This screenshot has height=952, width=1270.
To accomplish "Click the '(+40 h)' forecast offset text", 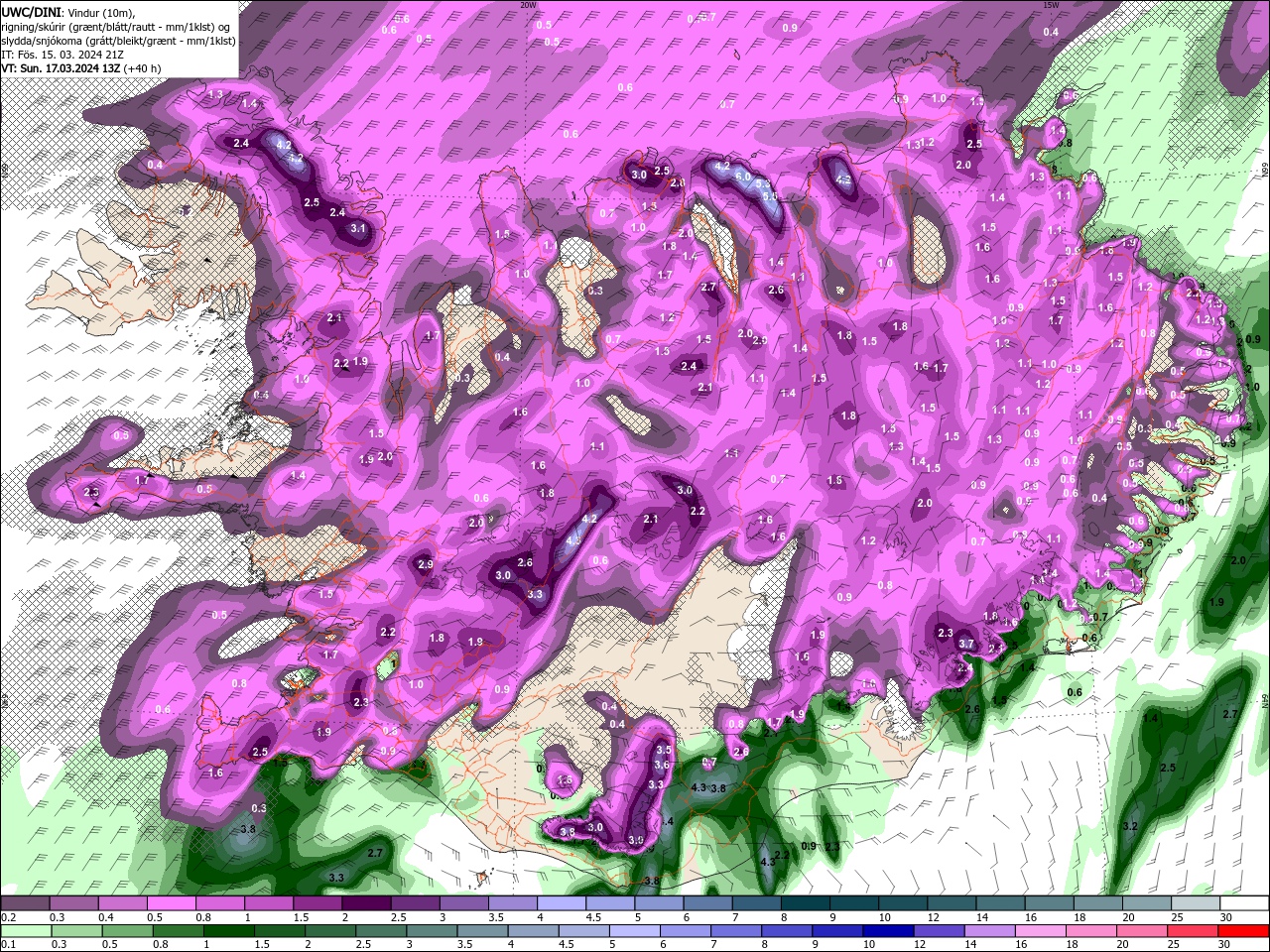I will pos(143,67).
